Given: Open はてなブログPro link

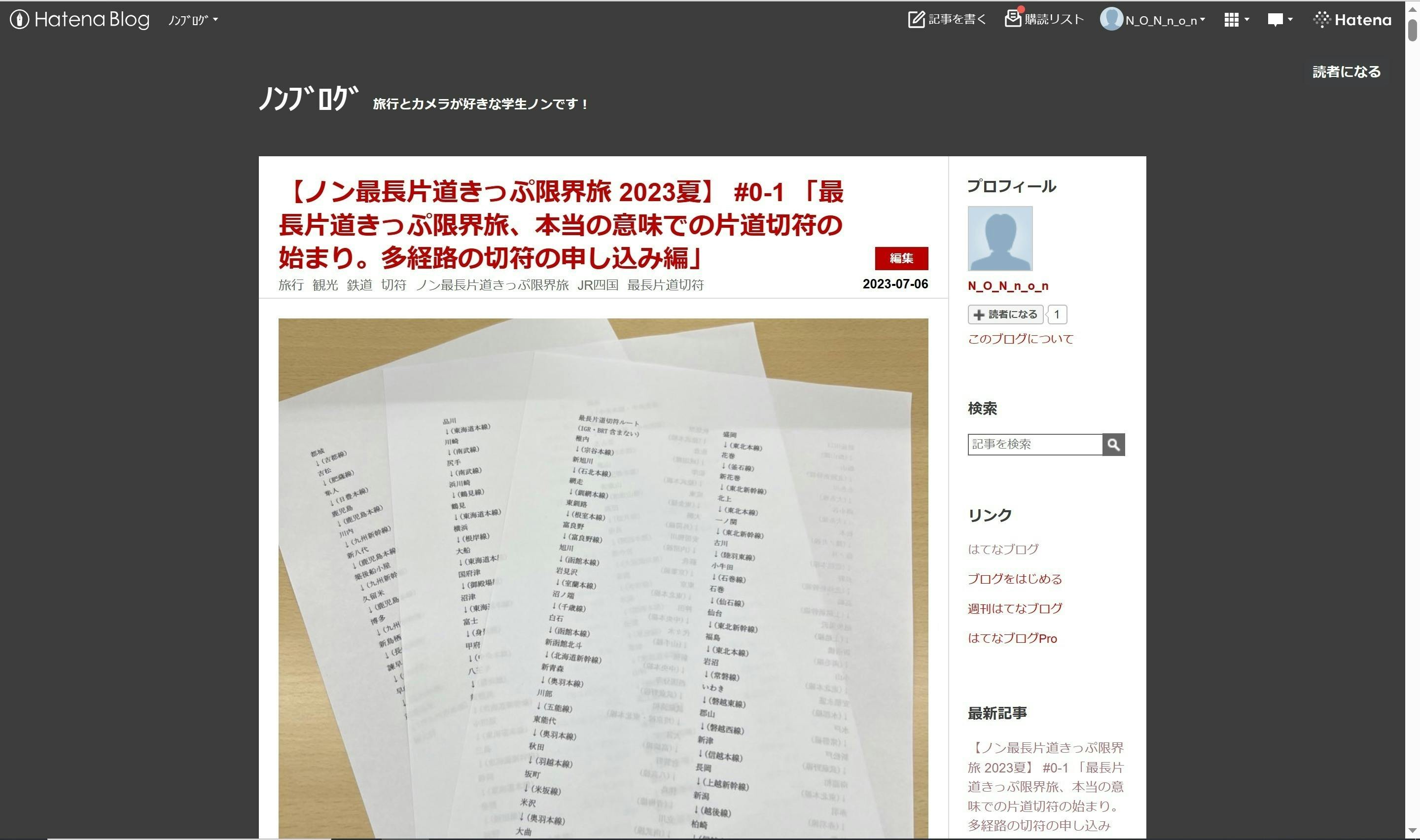Looking at the screenshot, I should coord(1012,638).
